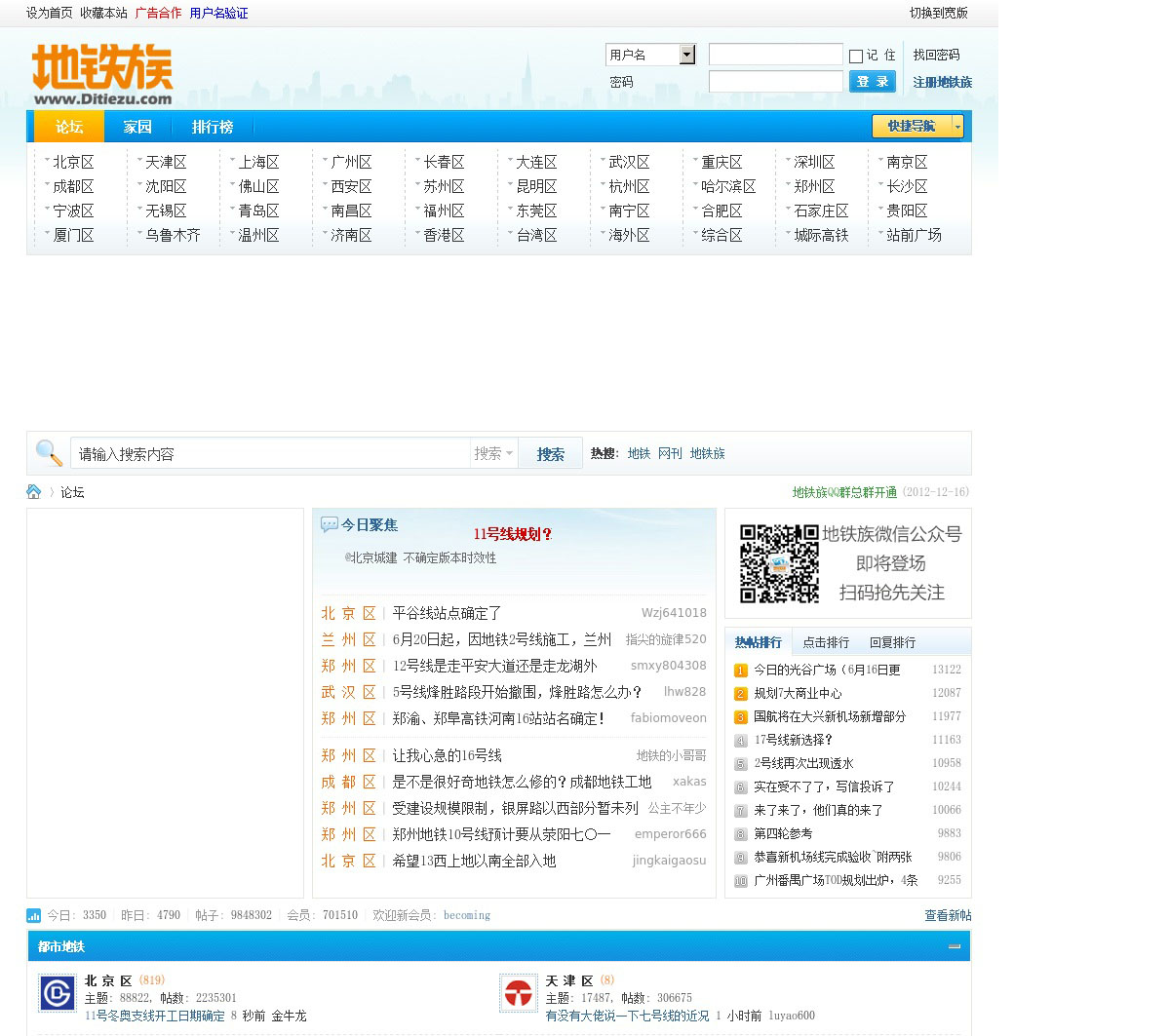Image resolution: width=1170 pixels, height=1036 pixels.
Task: Open the 家园 navigation tab
Action: 137,127
